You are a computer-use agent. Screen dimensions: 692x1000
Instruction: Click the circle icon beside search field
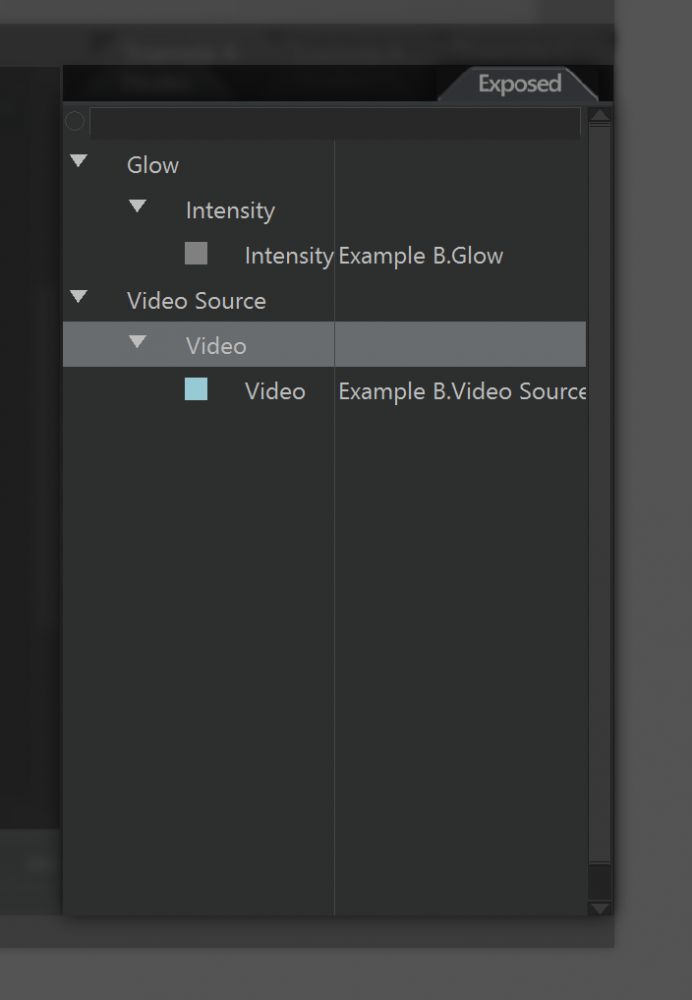click(75, 121)
